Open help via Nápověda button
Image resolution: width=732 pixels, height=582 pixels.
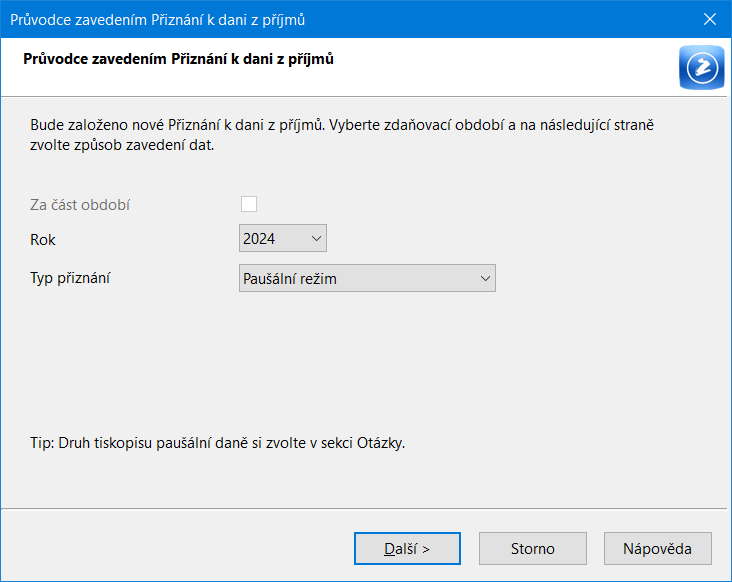pyautogui.click(x=657, y=548)
